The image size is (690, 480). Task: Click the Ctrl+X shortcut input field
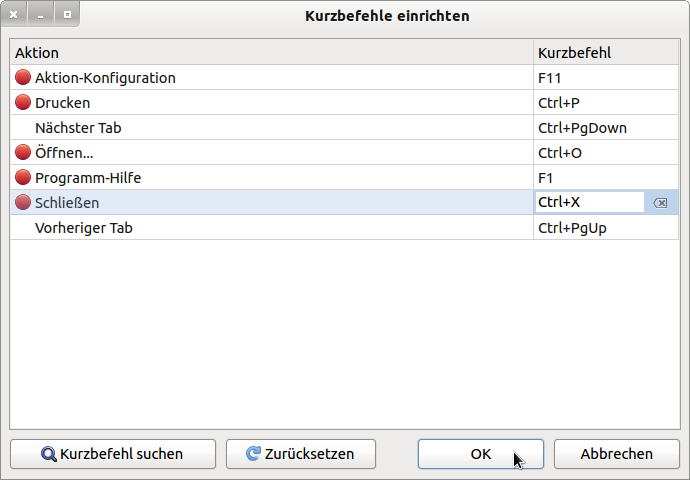point(589,202)
